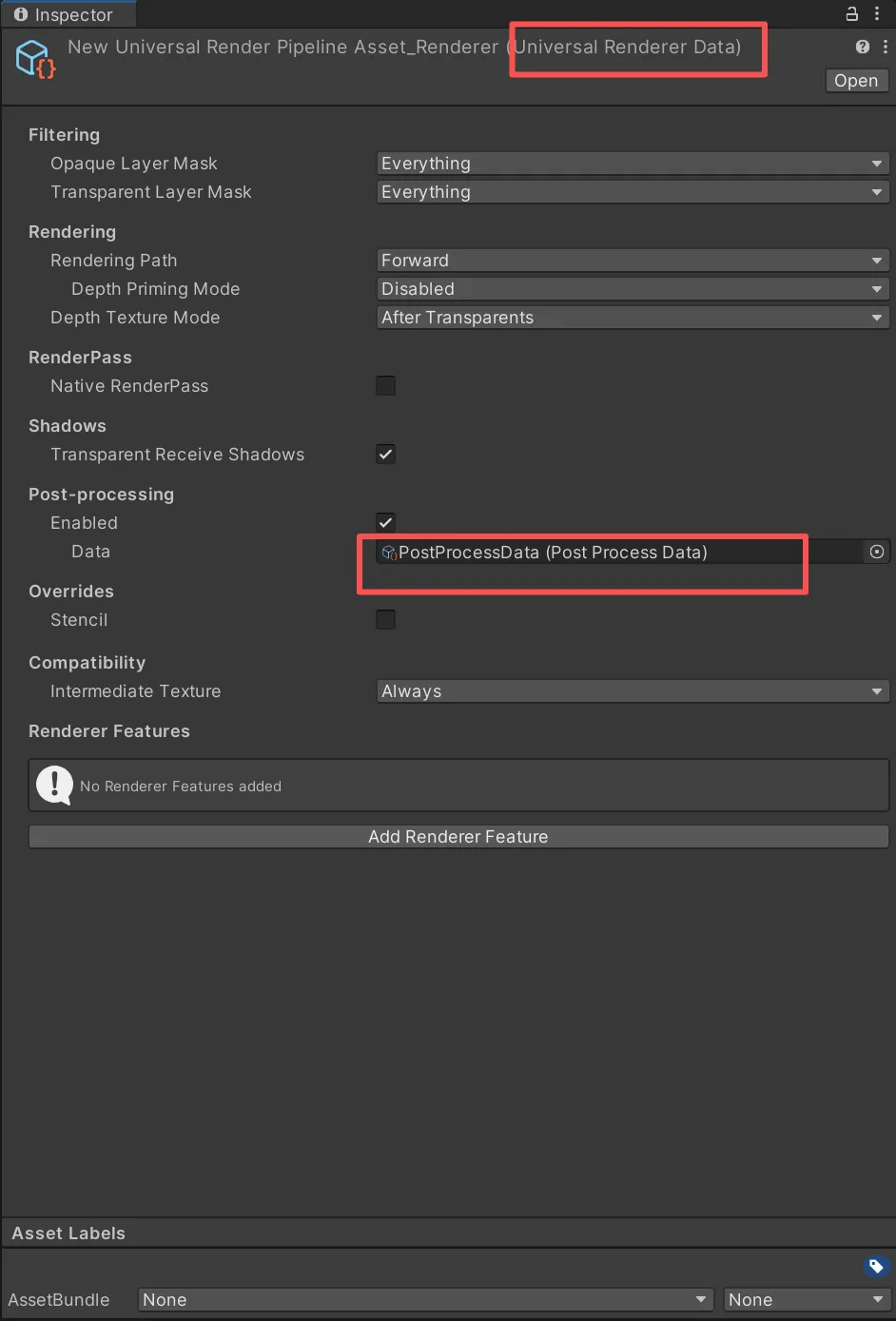The image size is (896, 1321).
Task: Select the Inspector tab
Action: pyautogui.click(x=65, y=14)
